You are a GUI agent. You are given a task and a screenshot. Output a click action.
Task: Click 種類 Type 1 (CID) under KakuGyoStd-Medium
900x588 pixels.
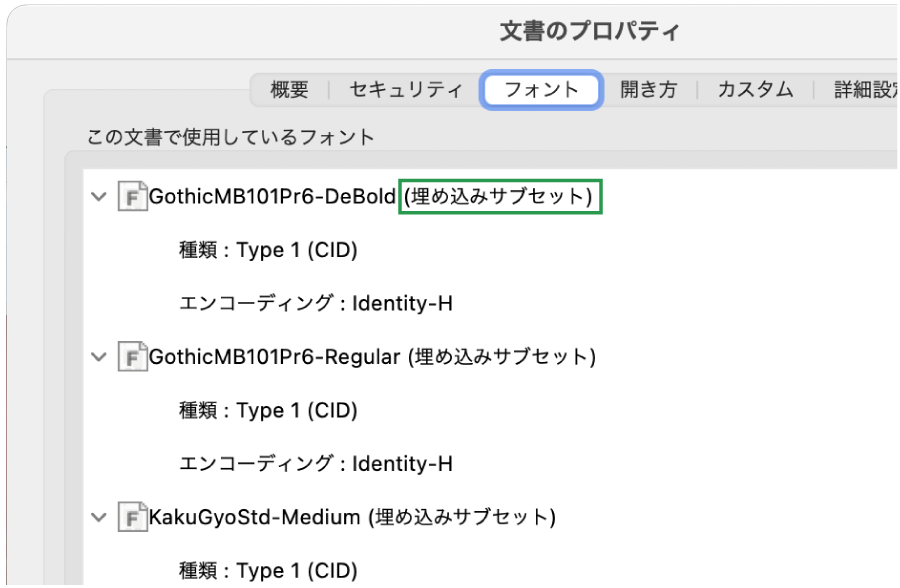tap(268, 571)
